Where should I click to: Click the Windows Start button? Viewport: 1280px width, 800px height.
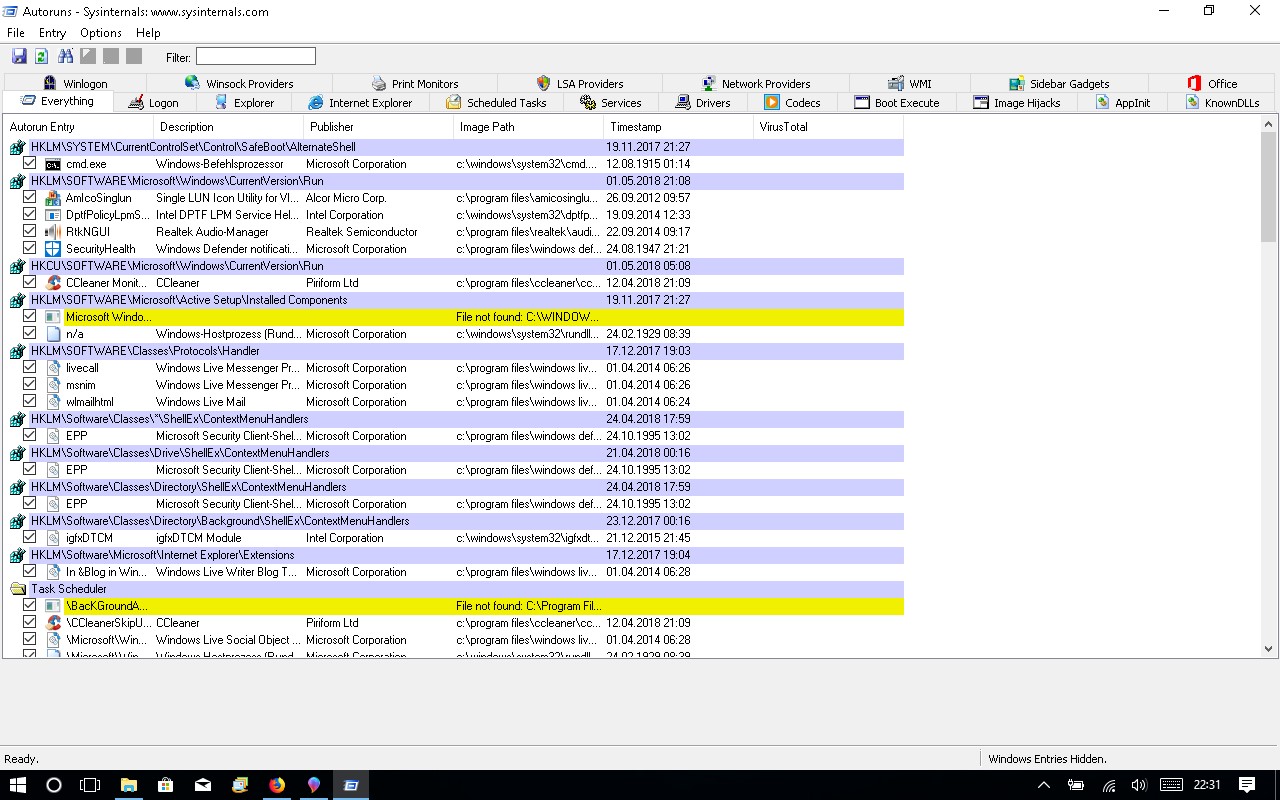tap(18, 785)
